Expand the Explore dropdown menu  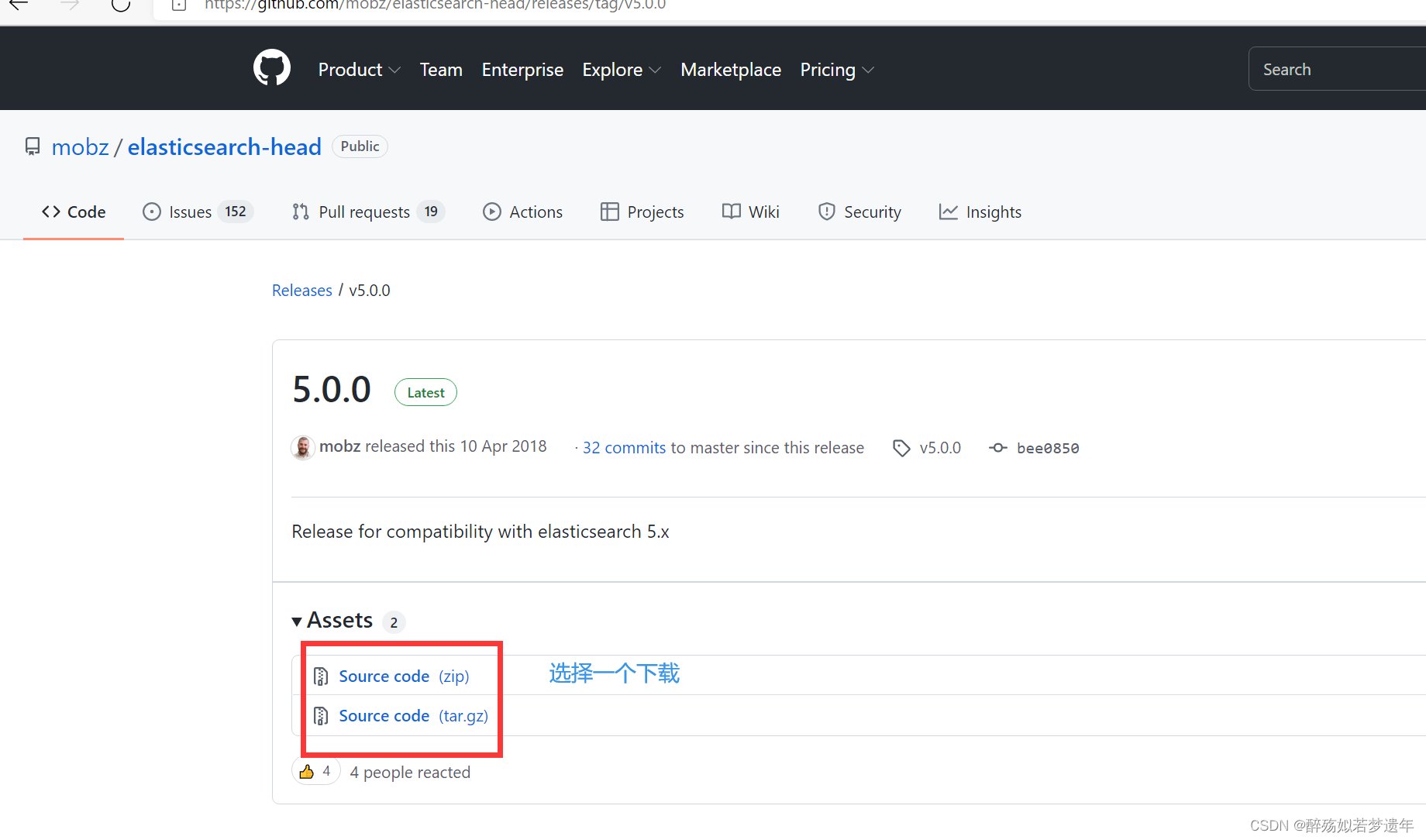point(622,70)
